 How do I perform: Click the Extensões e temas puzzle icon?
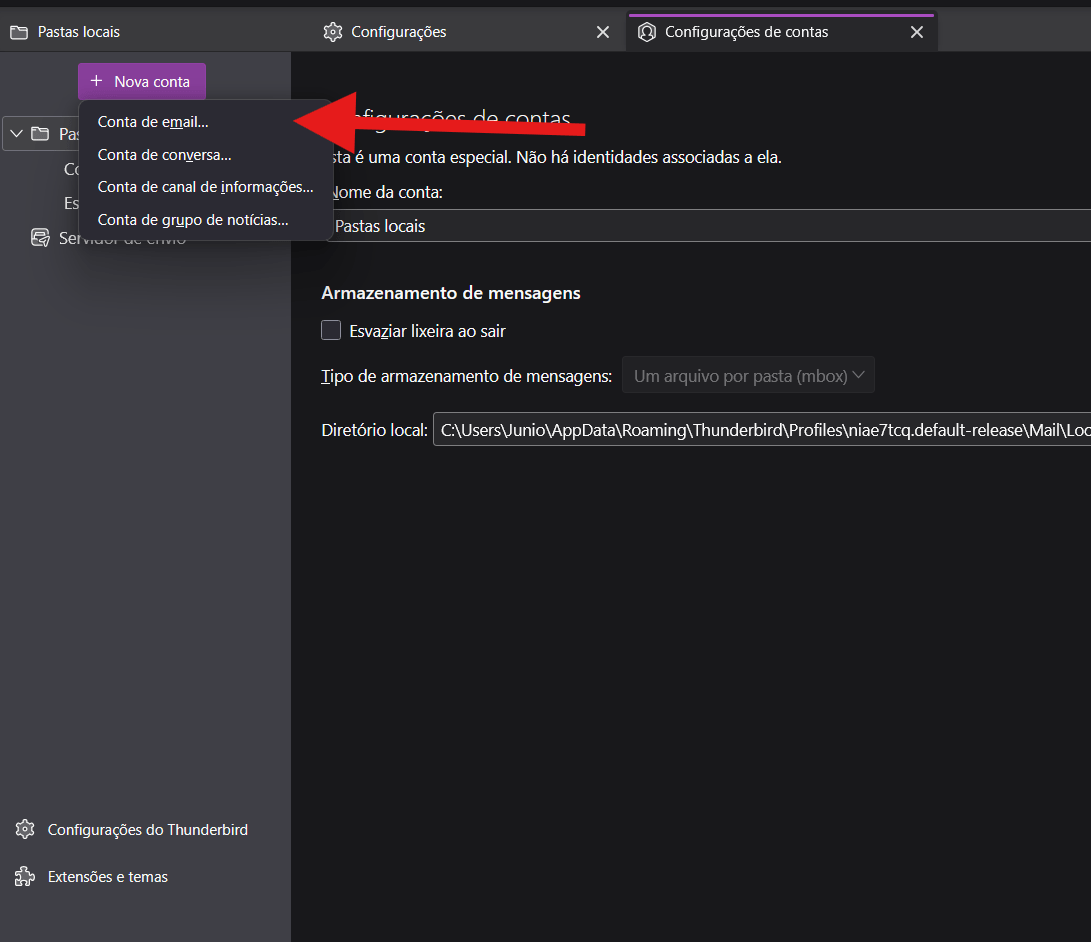[x=25, y=877]
